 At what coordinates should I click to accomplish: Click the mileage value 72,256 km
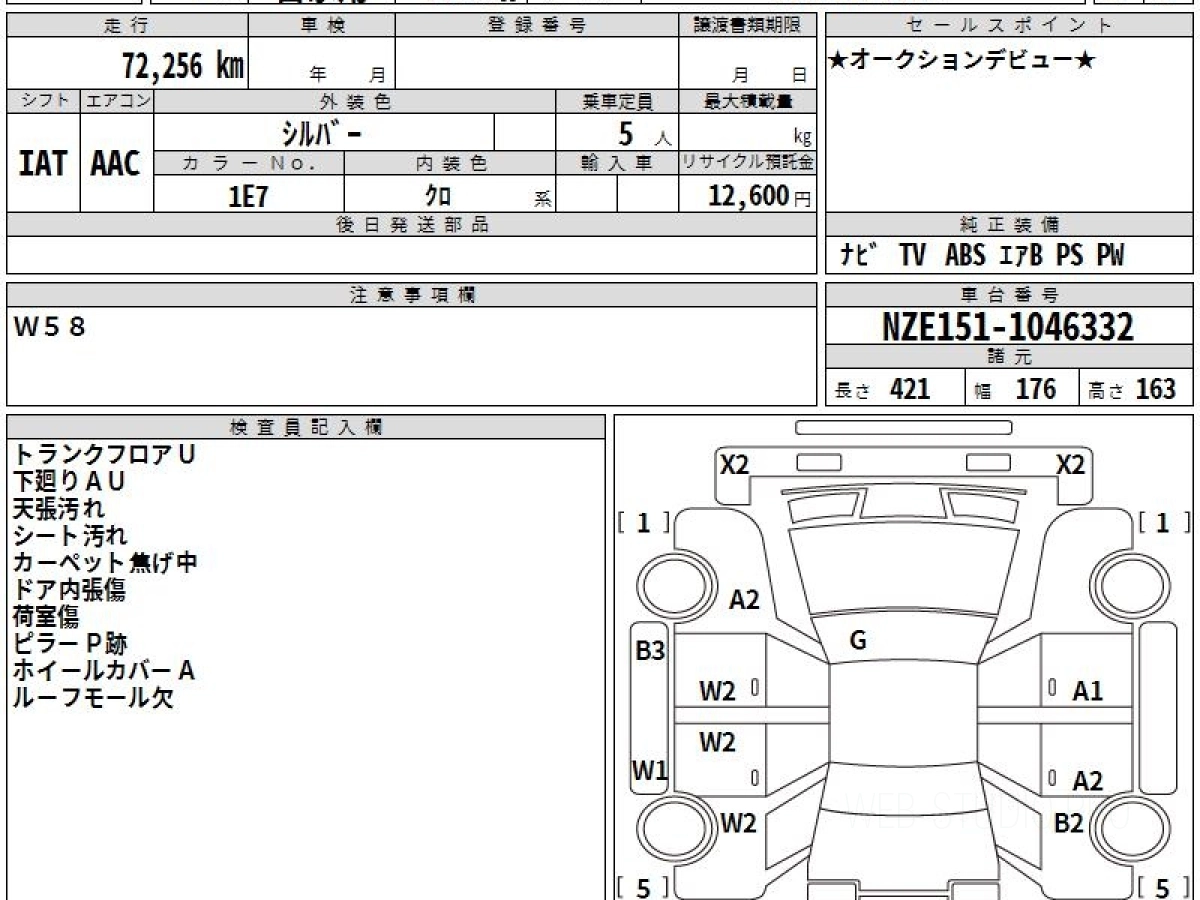tap(183, 67)
